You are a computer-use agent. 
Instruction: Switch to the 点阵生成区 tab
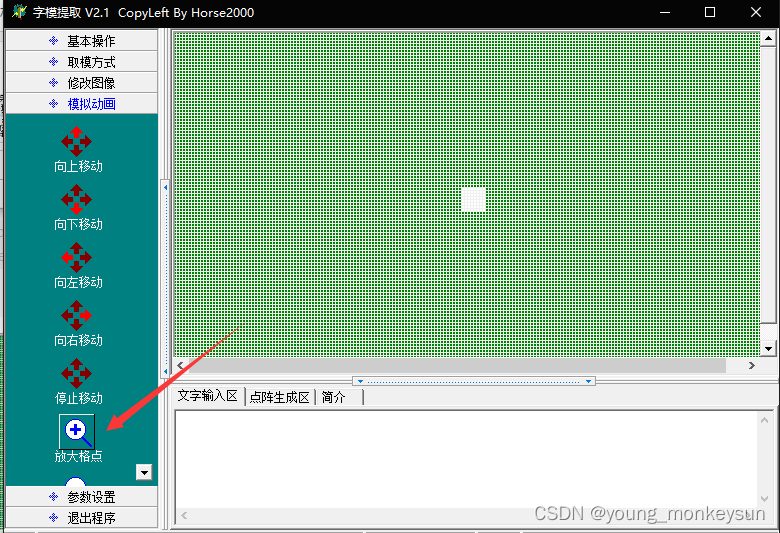[x=280, y=397]
